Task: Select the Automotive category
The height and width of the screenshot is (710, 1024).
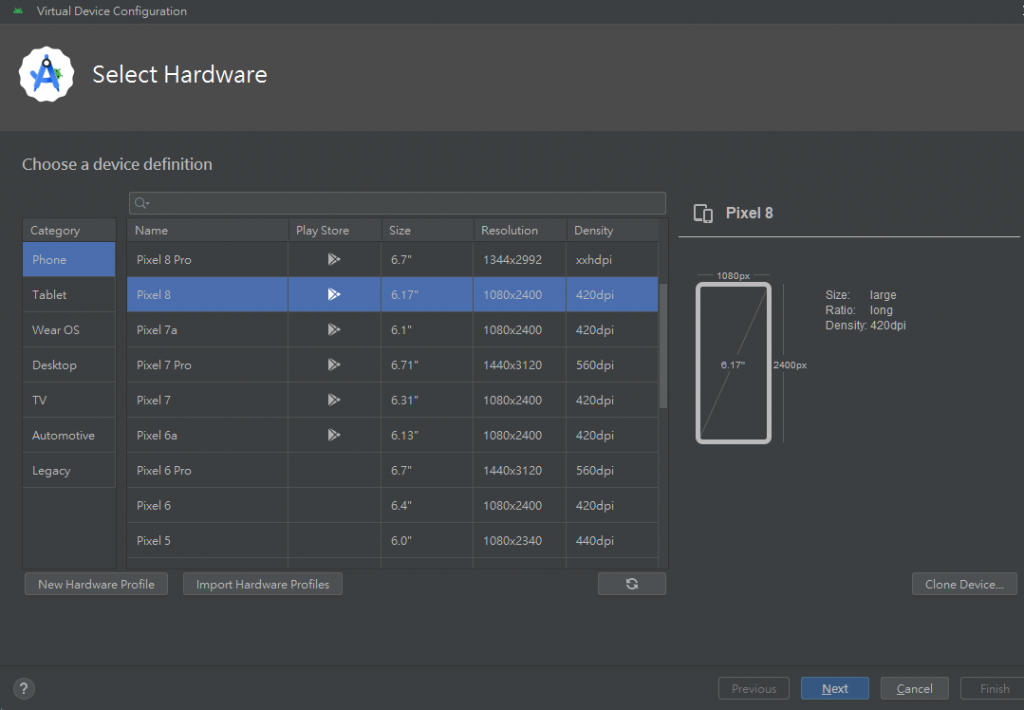Action: (x=69, y=435)
